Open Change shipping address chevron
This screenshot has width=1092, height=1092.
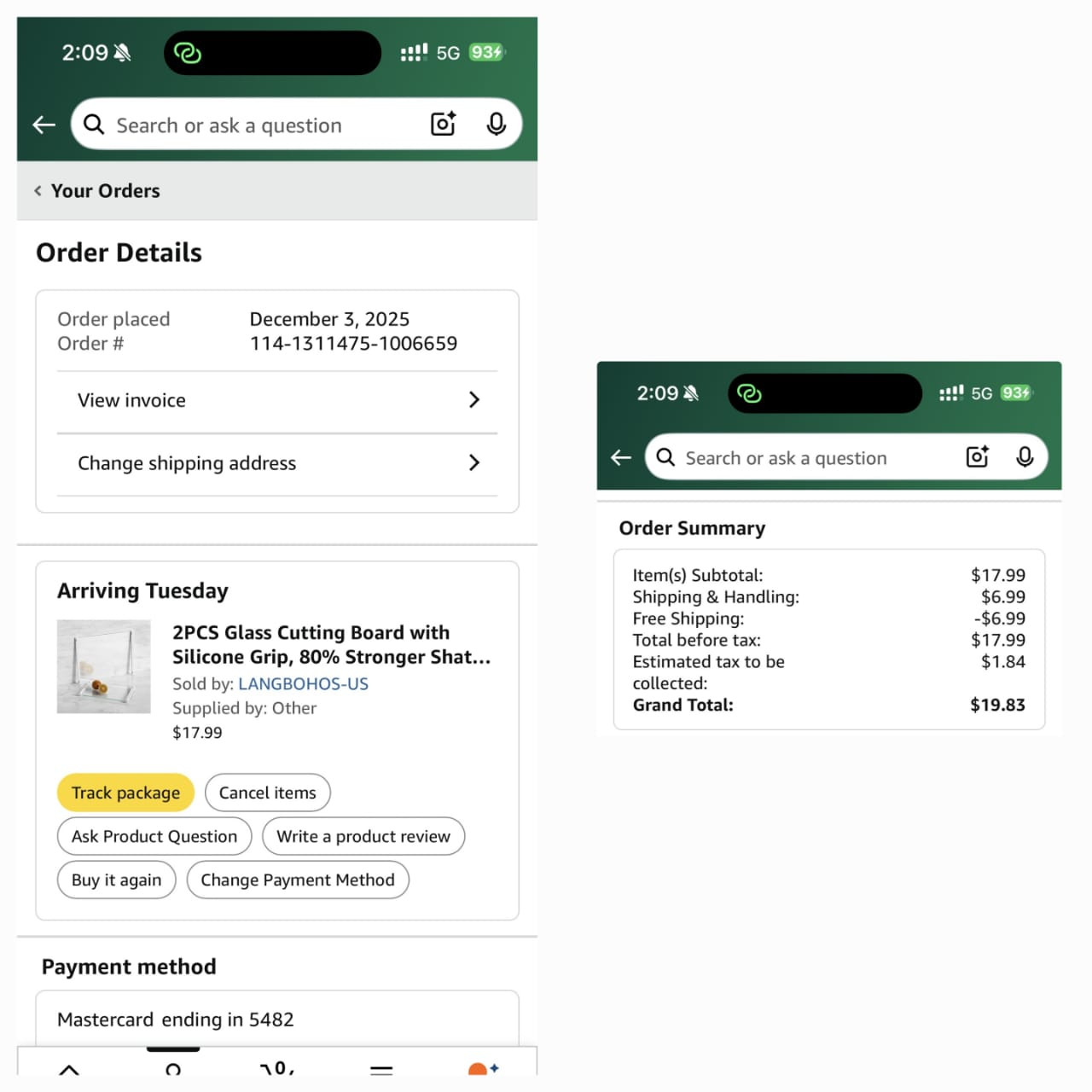click(x=474, y=463)
